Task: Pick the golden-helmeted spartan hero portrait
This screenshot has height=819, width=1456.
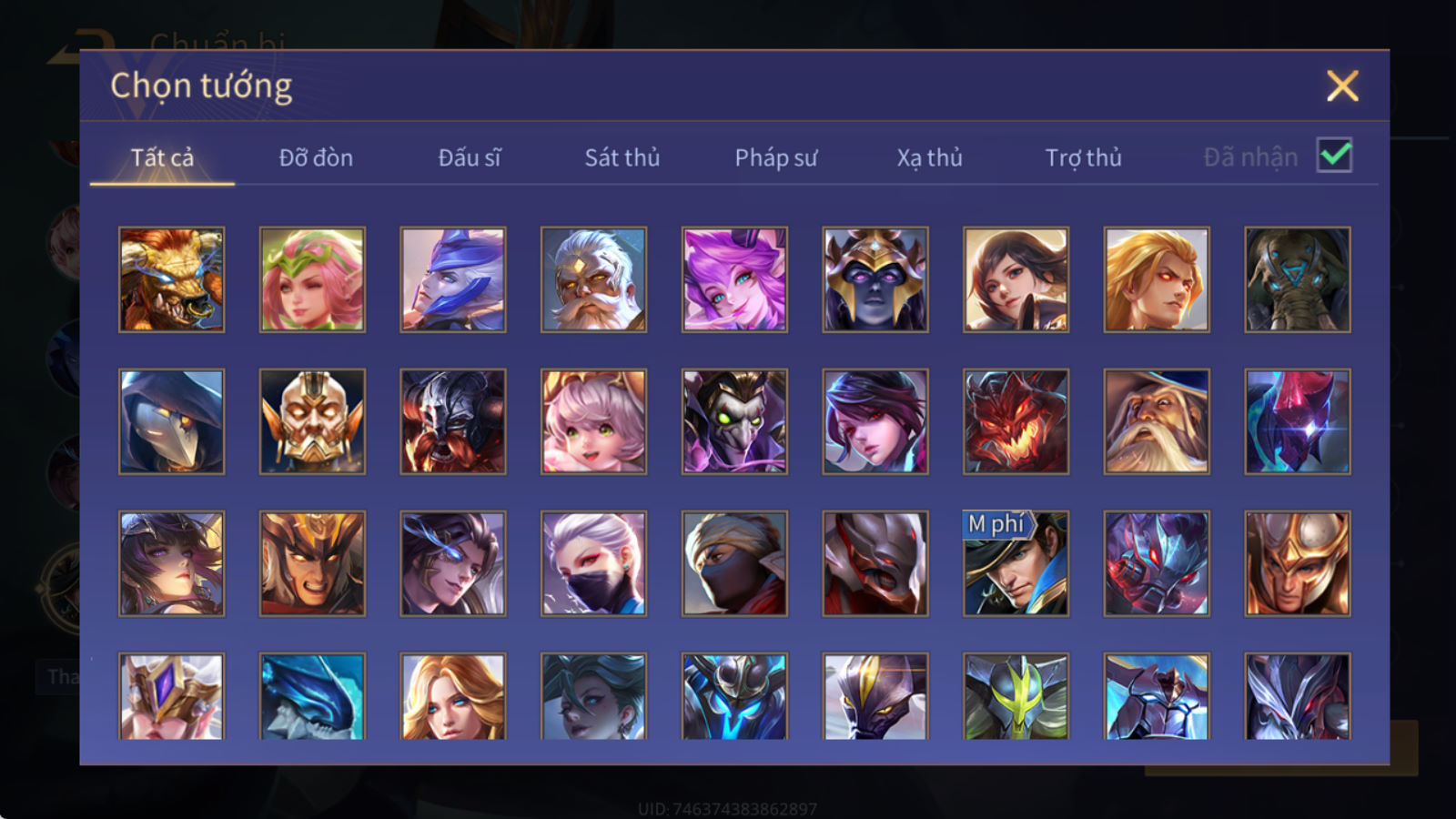Action: tap(1297, 563)
